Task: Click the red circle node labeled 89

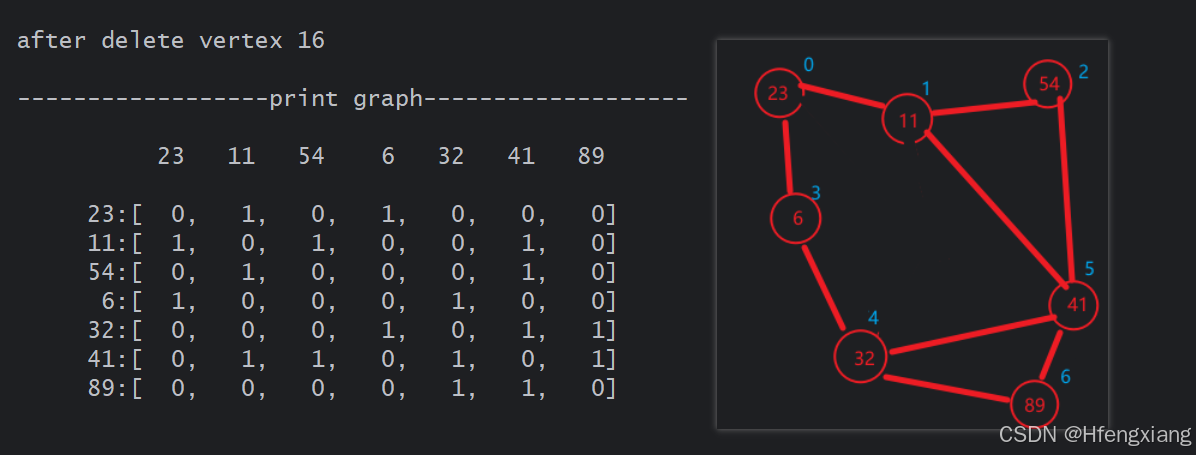Action: (1034, 405)
